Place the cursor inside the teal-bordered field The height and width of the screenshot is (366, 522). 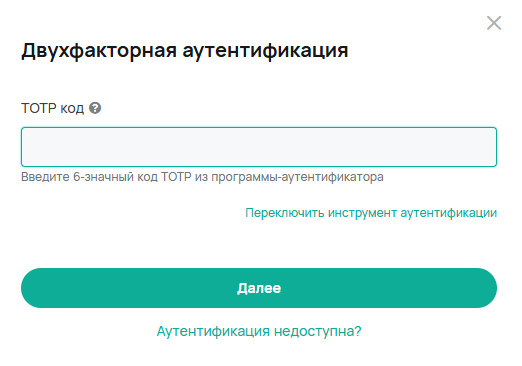259,147
